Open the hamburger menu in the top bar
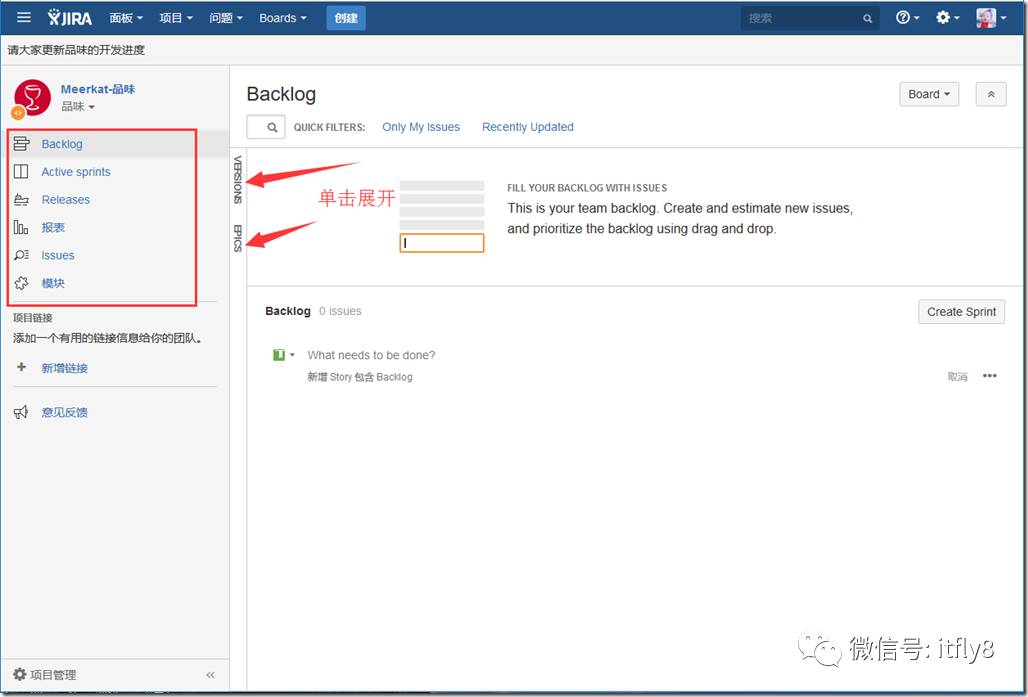The width and height of the screenshot is (1028, 697). (24, 17)
